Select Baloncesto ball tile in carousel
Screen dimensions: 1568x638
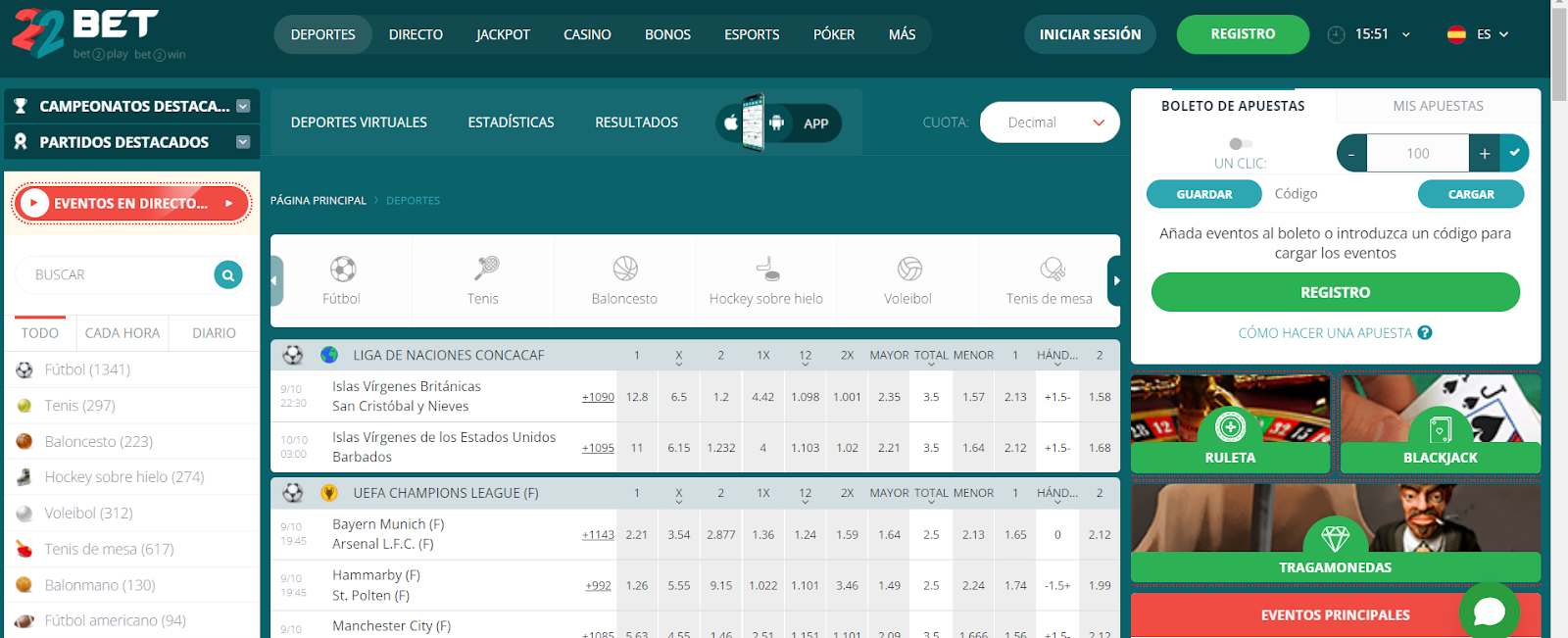pos(624,280)
